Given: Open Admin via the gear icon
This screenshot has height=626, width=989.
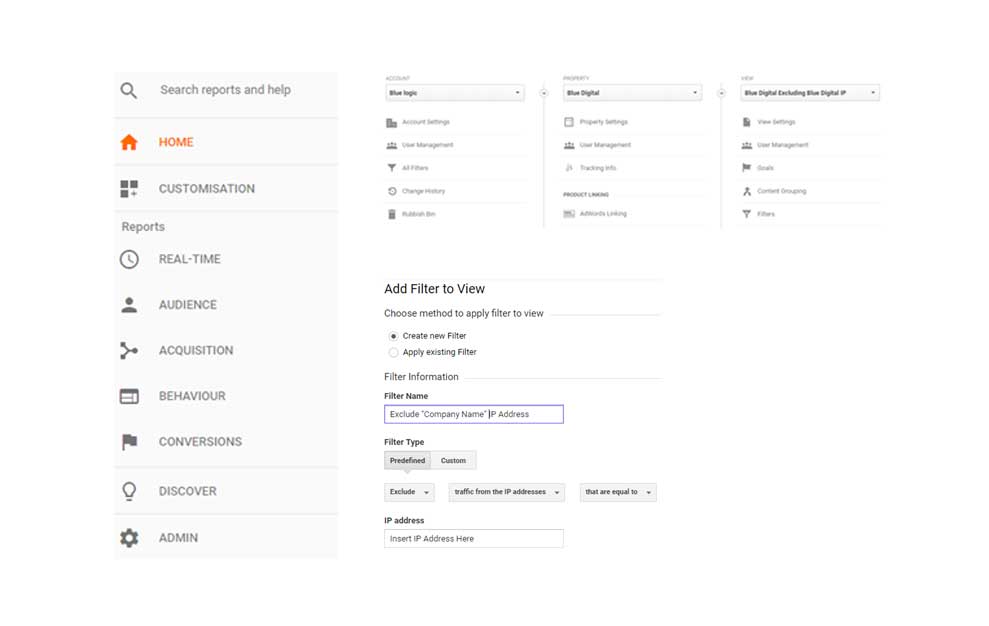Looking at the screenshot, I should coord(130,537).
